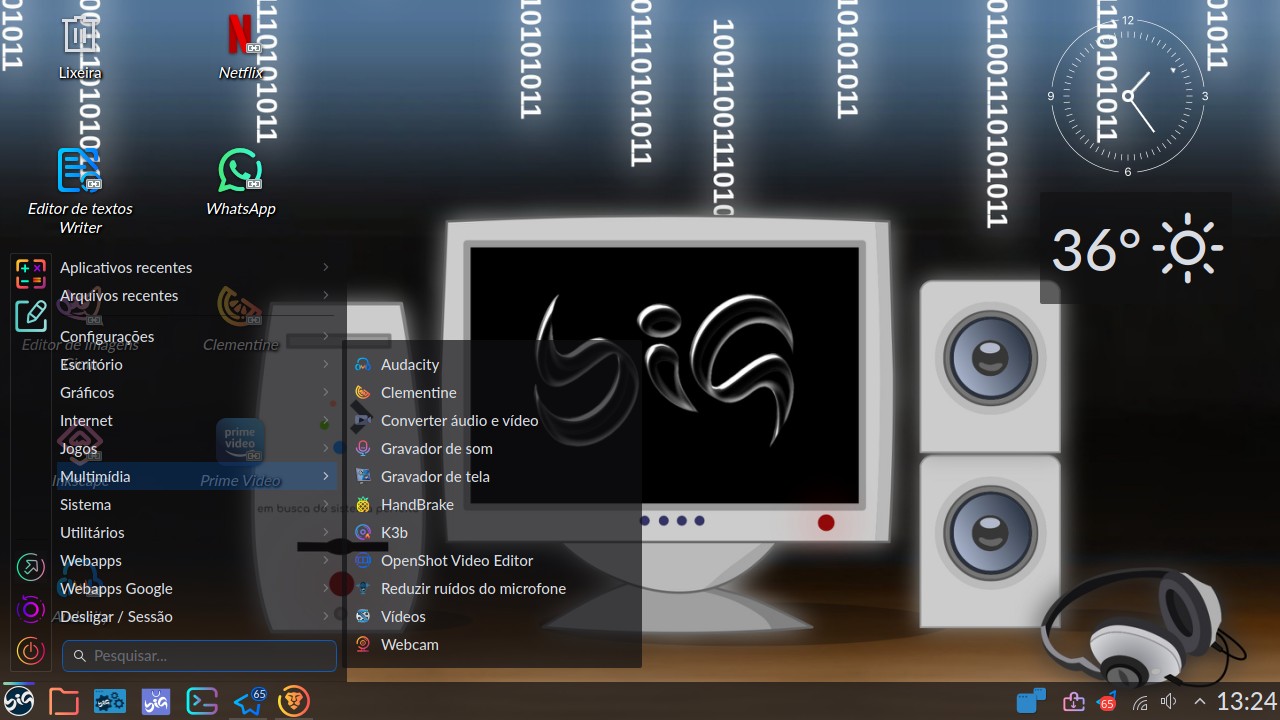Expand the Escritório category arrow
1280x720 pixels.
click(x=326, y=364)
